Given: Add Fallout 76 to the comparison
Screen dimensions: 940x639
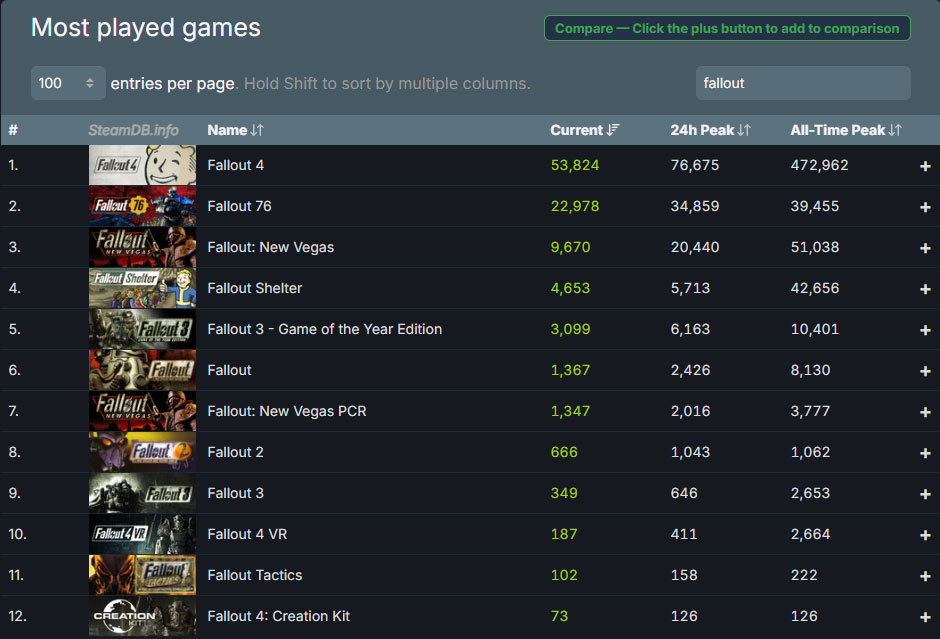Looking at the screenshot, I should (924, 206).
